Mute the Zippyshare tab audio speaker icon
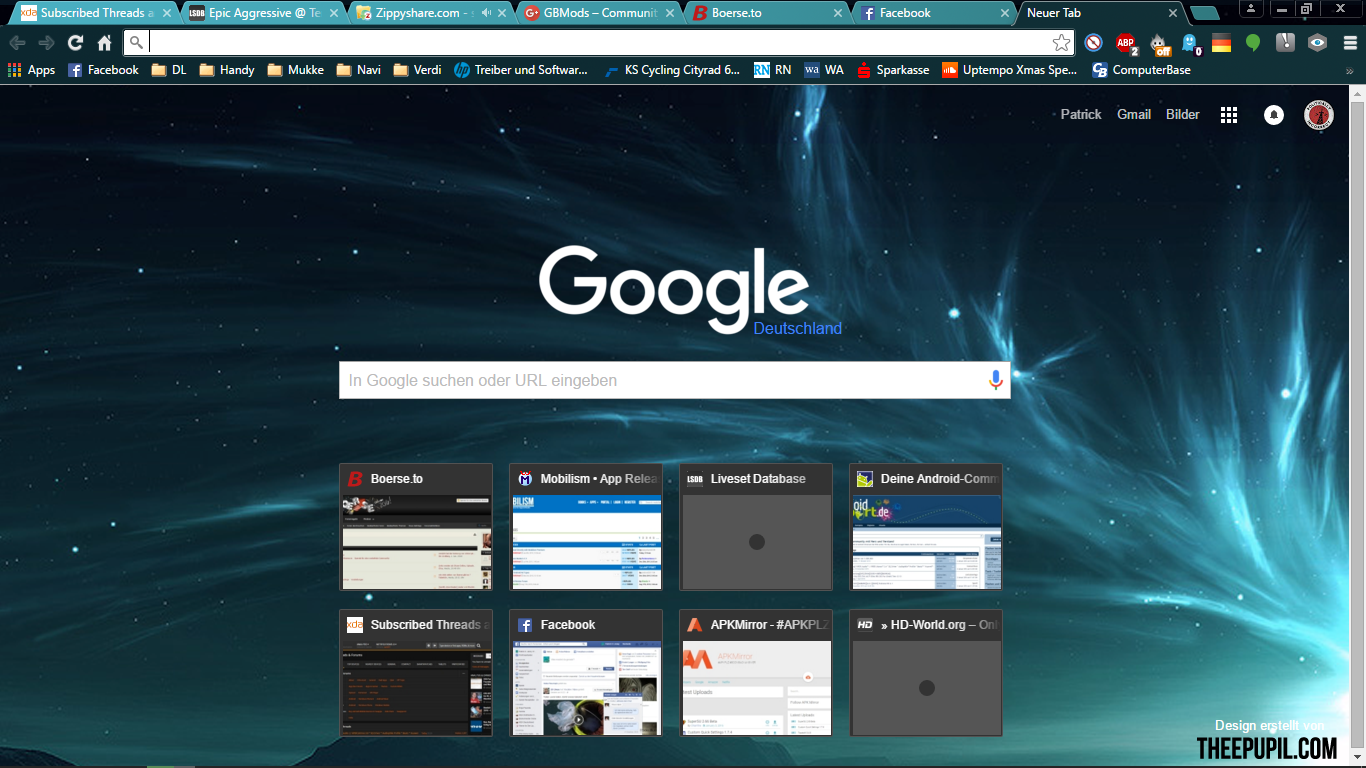This screenshot has height=768, width=1366. [x=486, y=13]
